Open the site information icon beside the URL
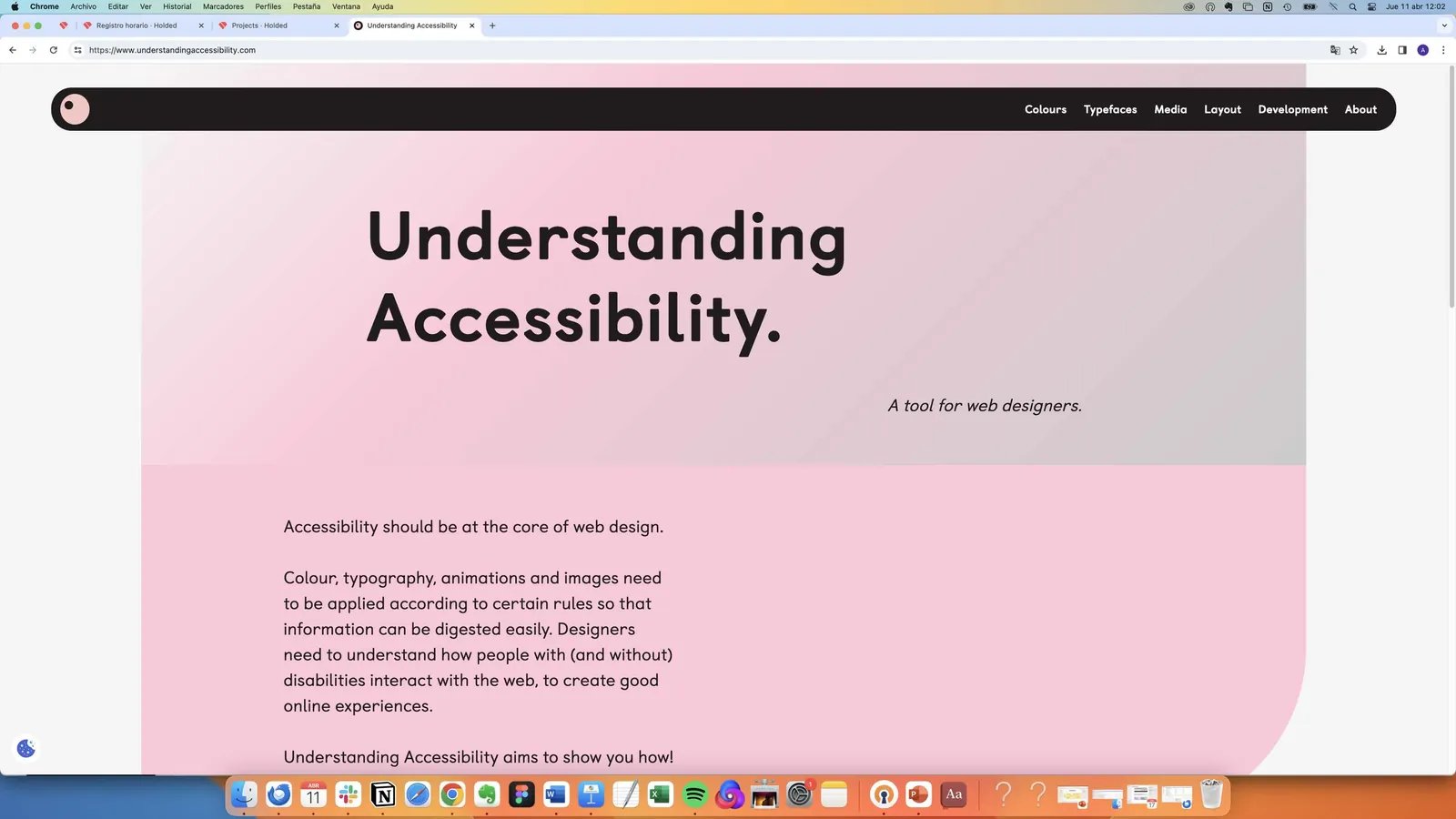This screenshot has height=819, width=1456. point(77,50)
